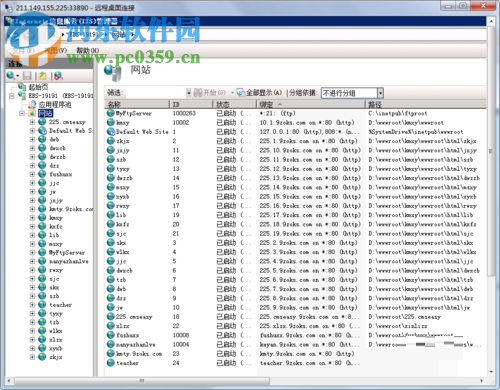500x390 pixels.
Task: Click globe icon of xlzx in tree
Action: (42, 339)
